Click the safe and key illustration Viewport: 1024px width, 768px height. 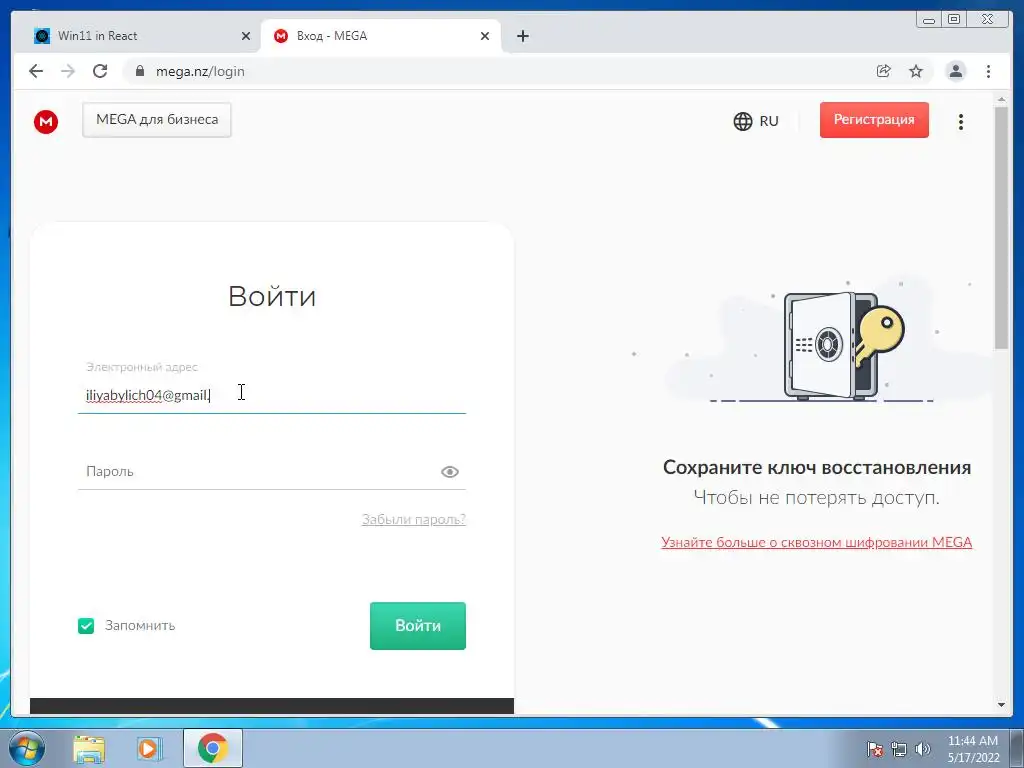842,346
